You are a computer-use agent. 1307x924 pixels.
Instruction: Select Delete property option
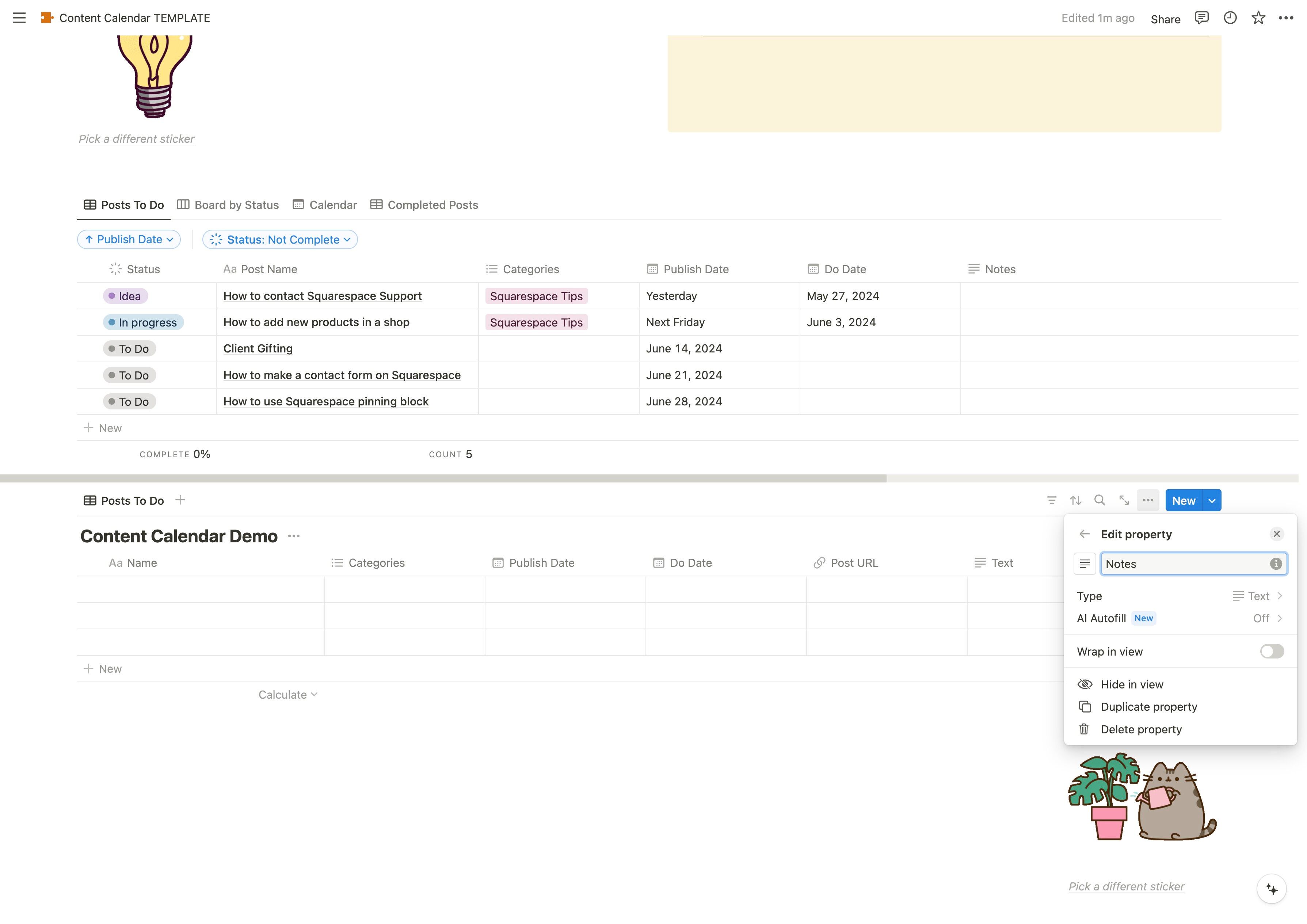point(1141,729)
